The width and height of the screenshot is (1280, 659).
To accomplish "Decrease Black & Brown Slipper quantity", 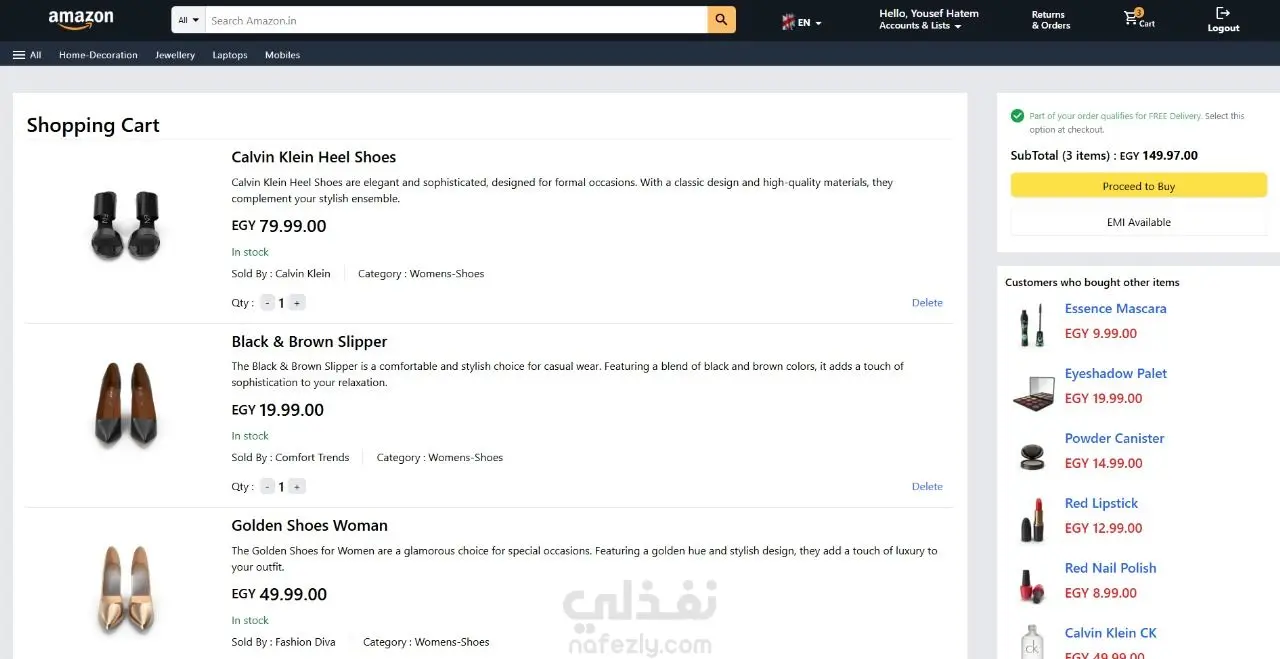I will coord(267,487).
